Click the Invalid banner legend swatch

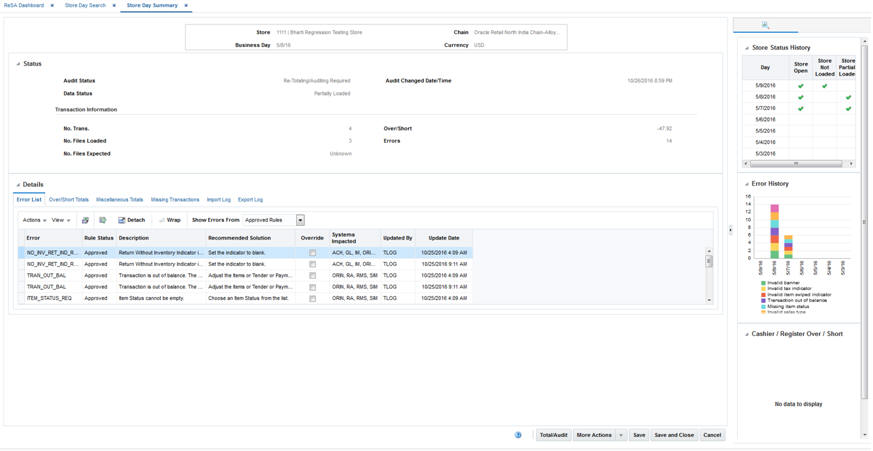[763, 283]
